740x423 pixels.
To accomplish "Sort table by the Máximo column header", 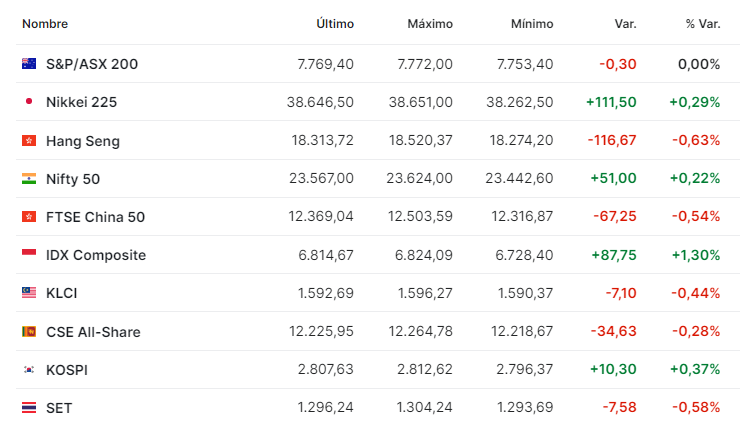I will tap(430, 24).
